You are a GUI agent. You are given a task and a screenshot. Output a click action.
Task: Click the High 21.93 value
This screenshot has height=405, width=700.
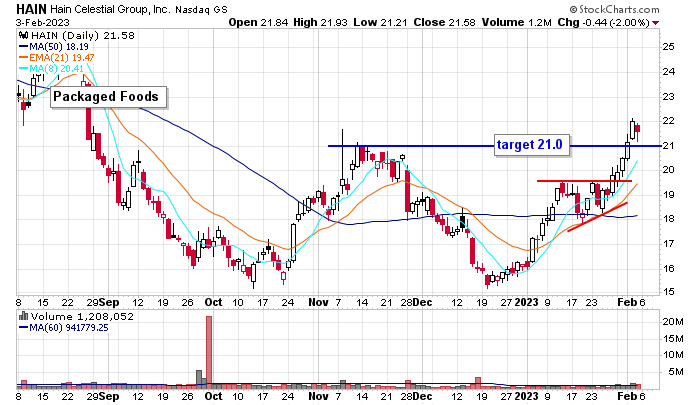[x=321, y=22]
